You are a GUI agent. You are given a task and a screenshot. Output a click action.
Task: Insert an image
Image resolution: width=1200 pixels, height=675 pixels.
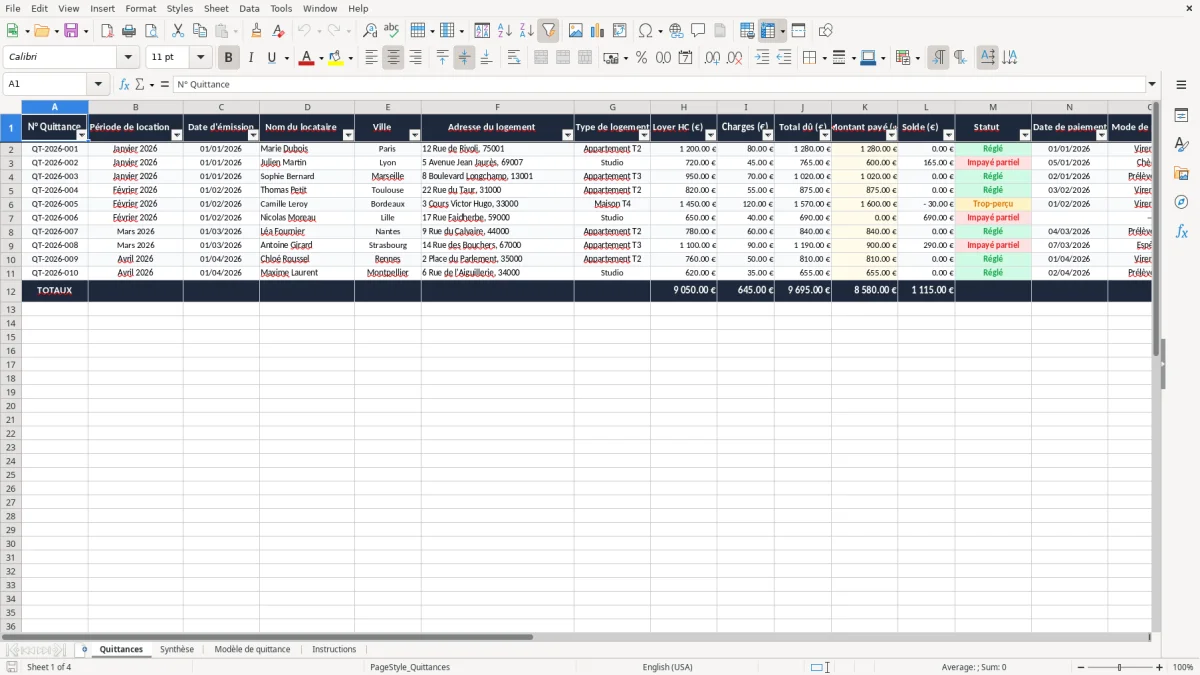coord(576,31)
